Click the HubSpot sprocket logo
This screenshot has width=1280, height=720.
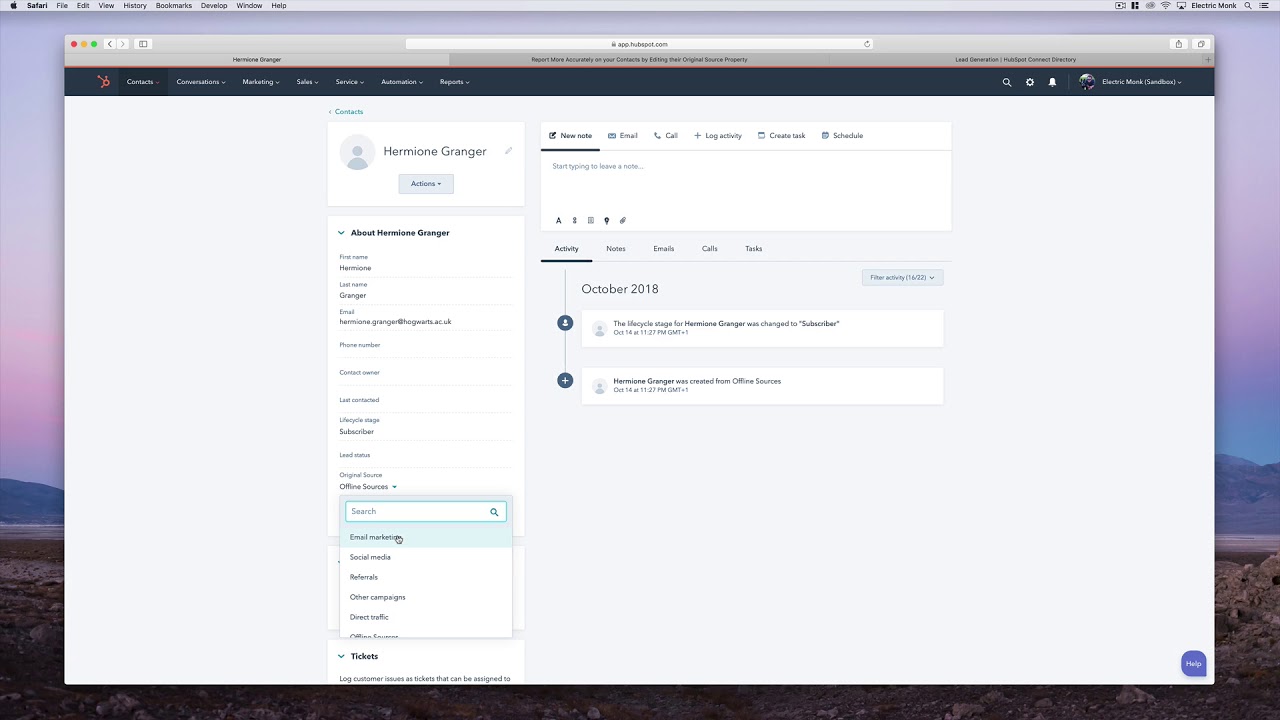point(104,82)
